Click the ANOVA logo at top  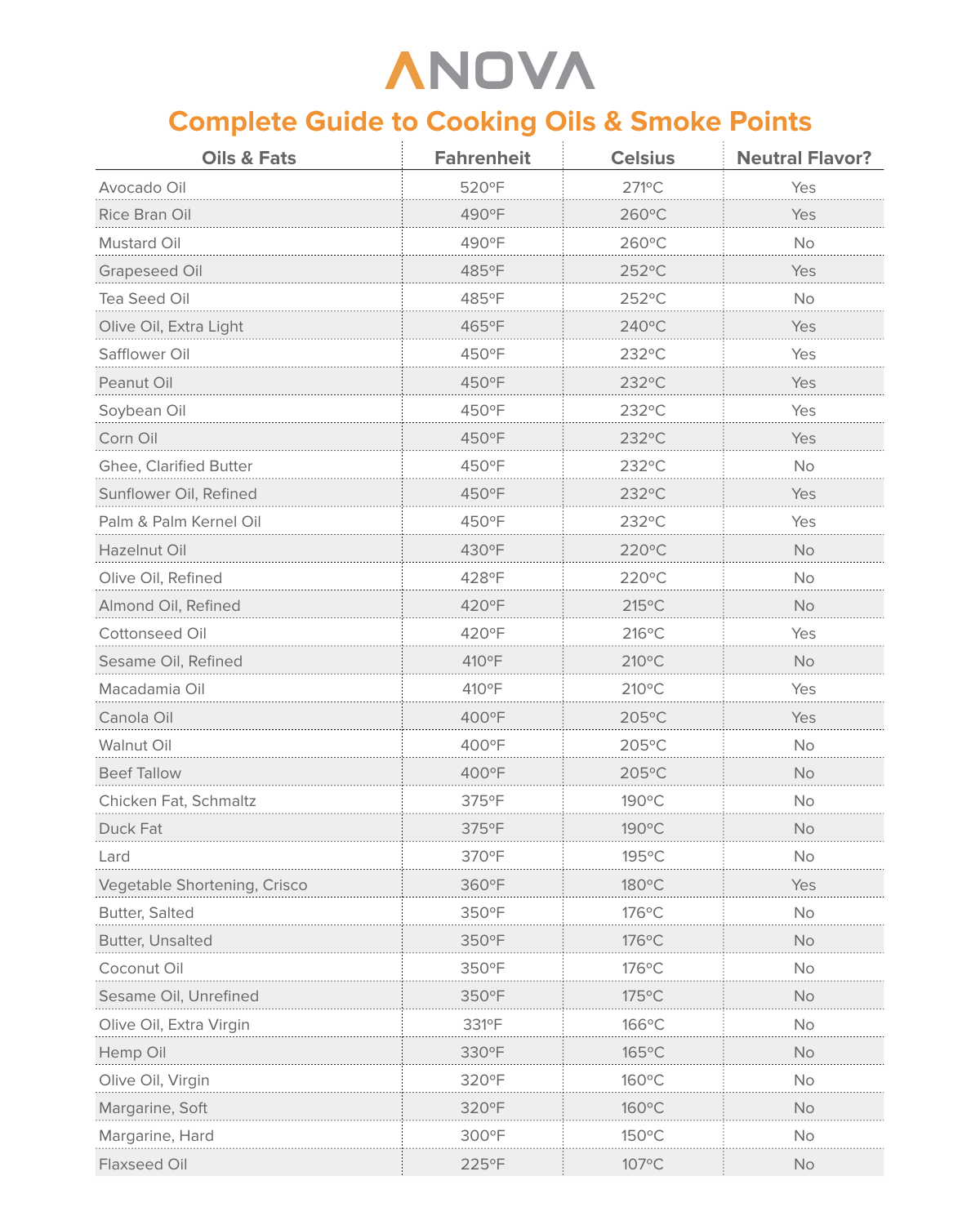(x=490, y=70)
